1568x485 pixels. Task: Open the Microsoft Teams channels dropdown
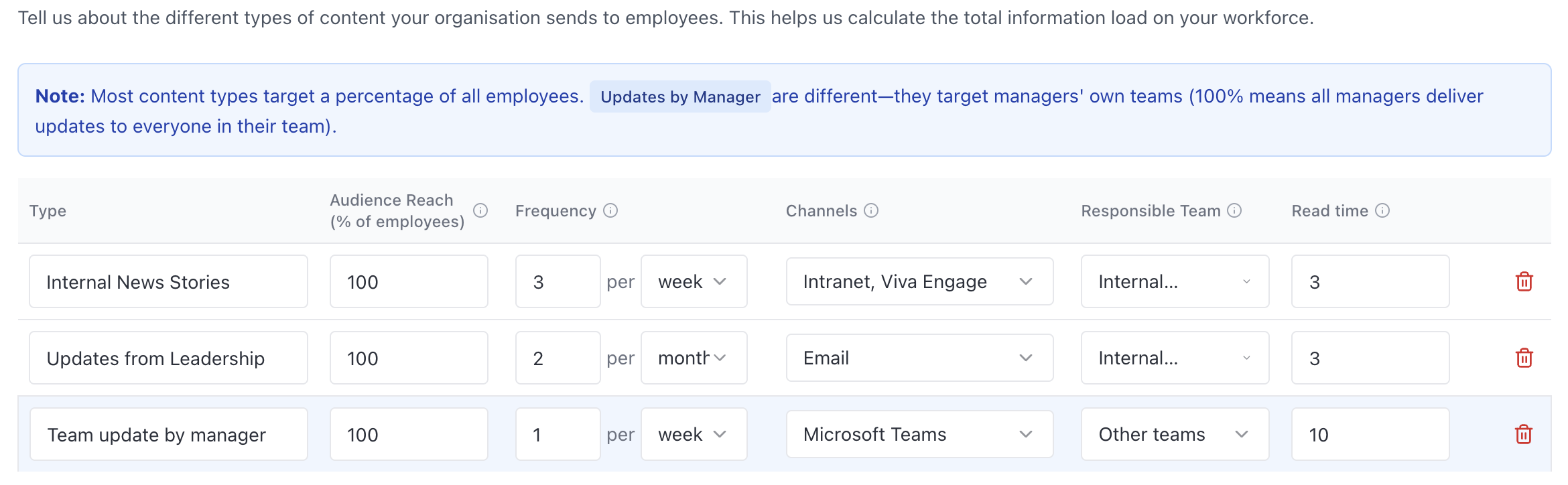pos(919,435)
